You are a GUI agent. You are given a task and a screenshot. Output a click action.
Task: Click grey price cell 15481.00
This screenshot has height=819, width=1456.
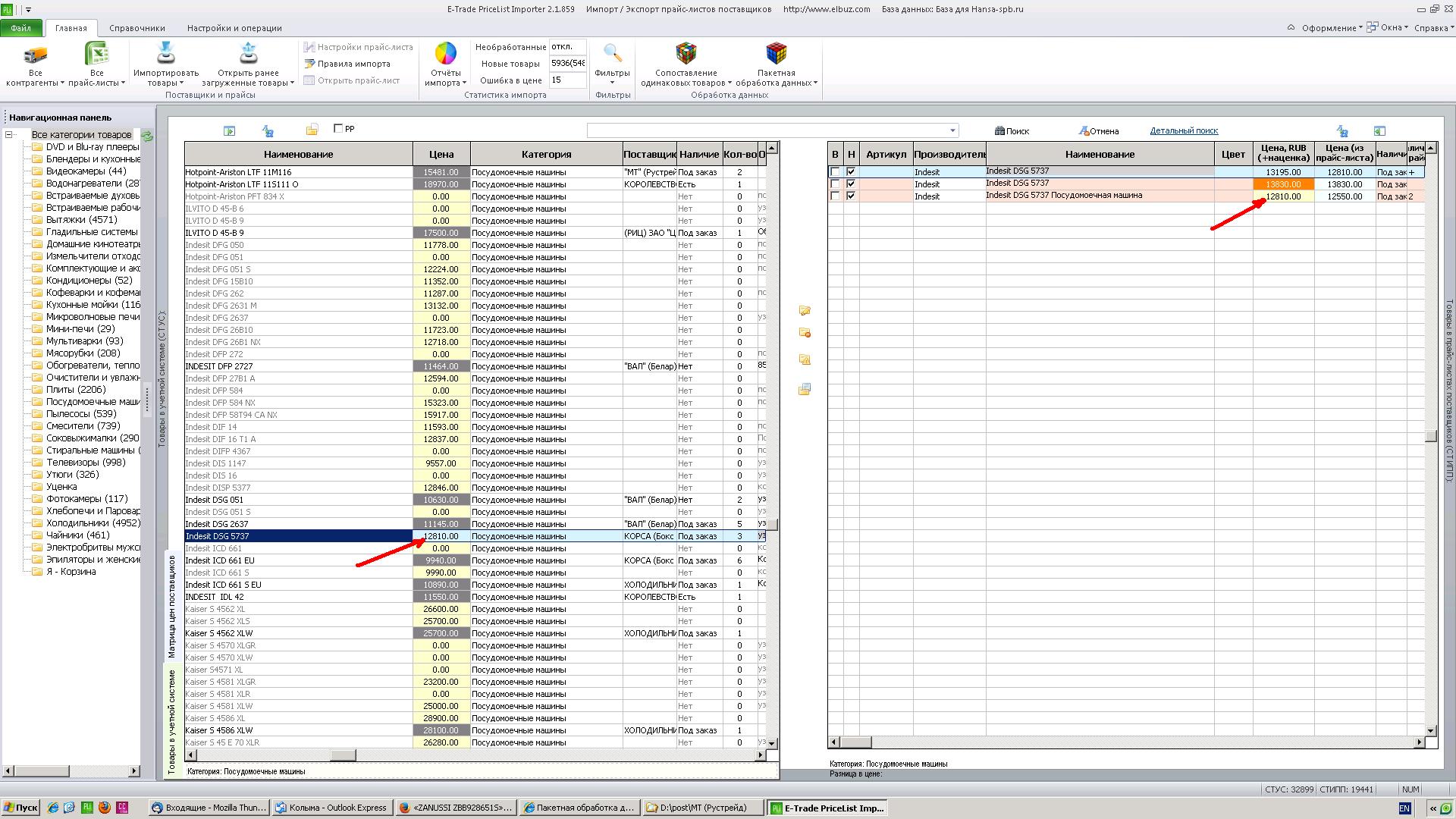point(441,172)
